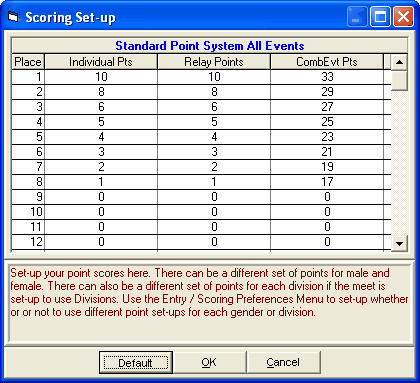Image resolution: width=420 pixels, height=383 pixels.
Task: Edit Relay Points for place 4
Action: [x=214, y=122]
